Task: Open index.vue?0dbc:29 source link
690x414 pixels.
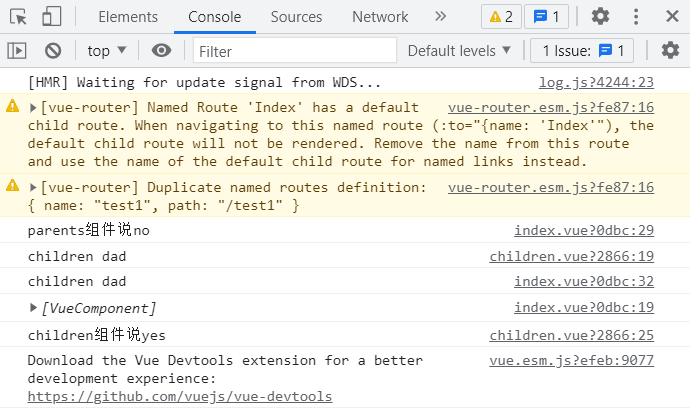Action: tap(584, 230)
